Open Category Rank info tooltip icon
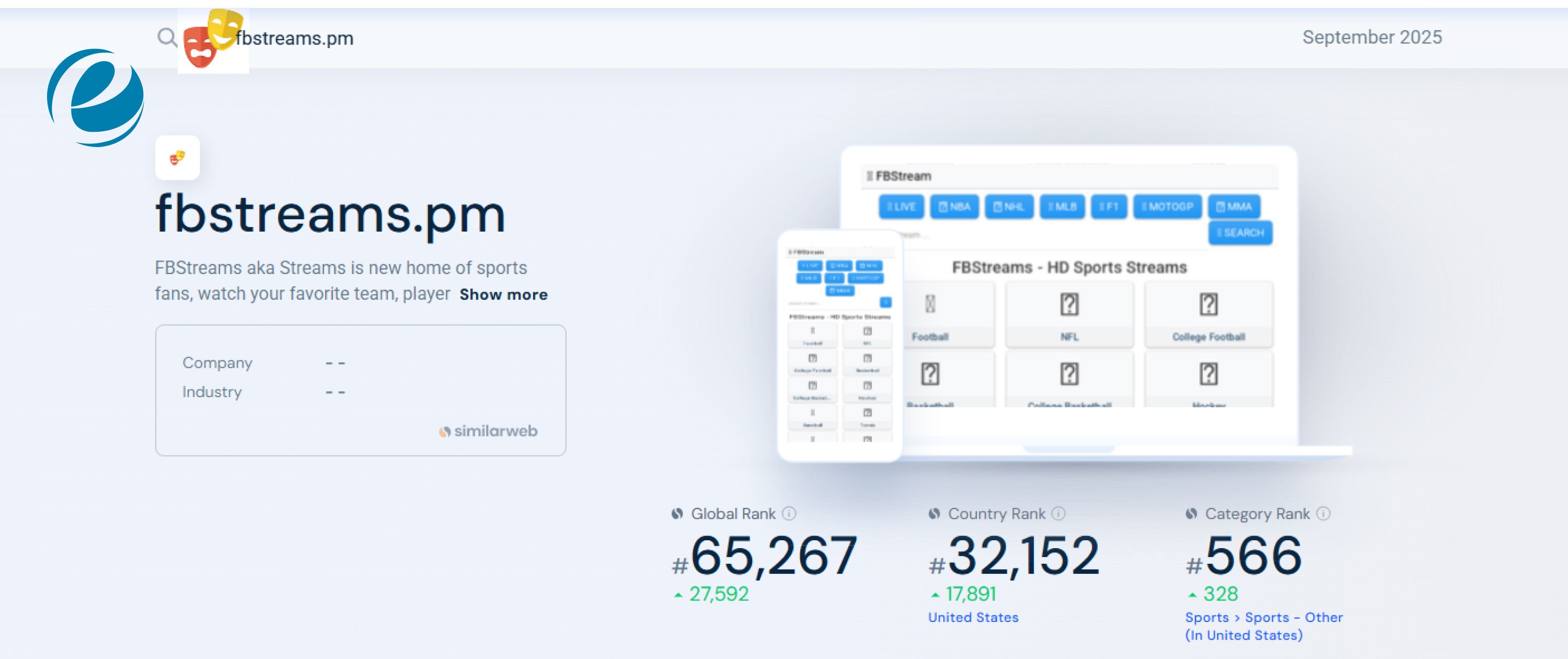The height and width of the screenshot is (659, 1568). pos(1323,514)
